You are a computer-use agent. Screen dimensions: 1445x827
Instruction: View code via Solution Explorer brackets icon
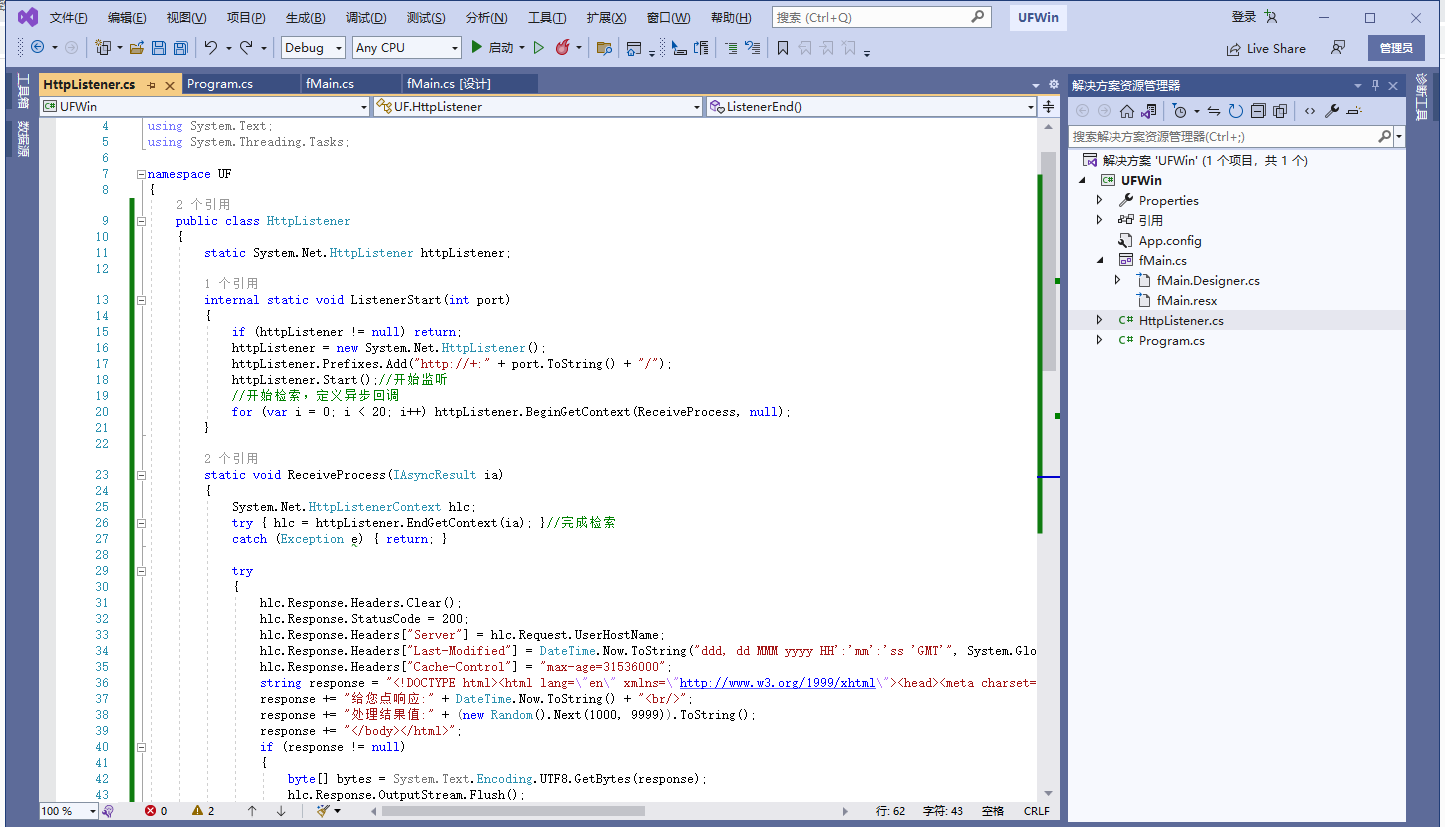1310,111
